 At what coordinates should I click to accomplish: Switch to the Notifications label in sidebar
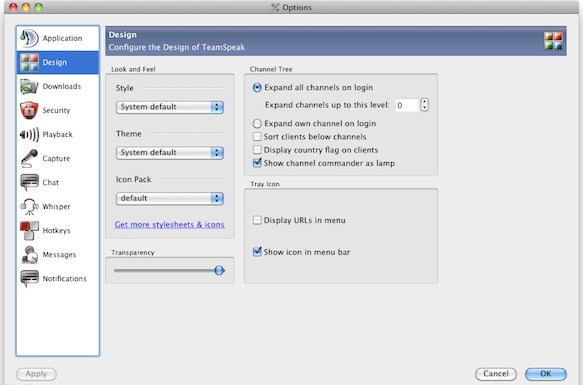pyautogui.click(x=64, y=279)
